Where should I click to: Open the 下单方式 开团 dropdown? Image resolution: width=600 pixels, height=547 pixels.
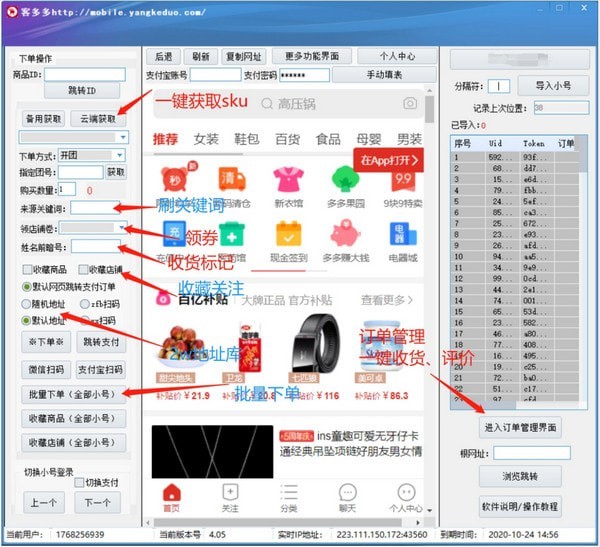(x=120, y=155)
